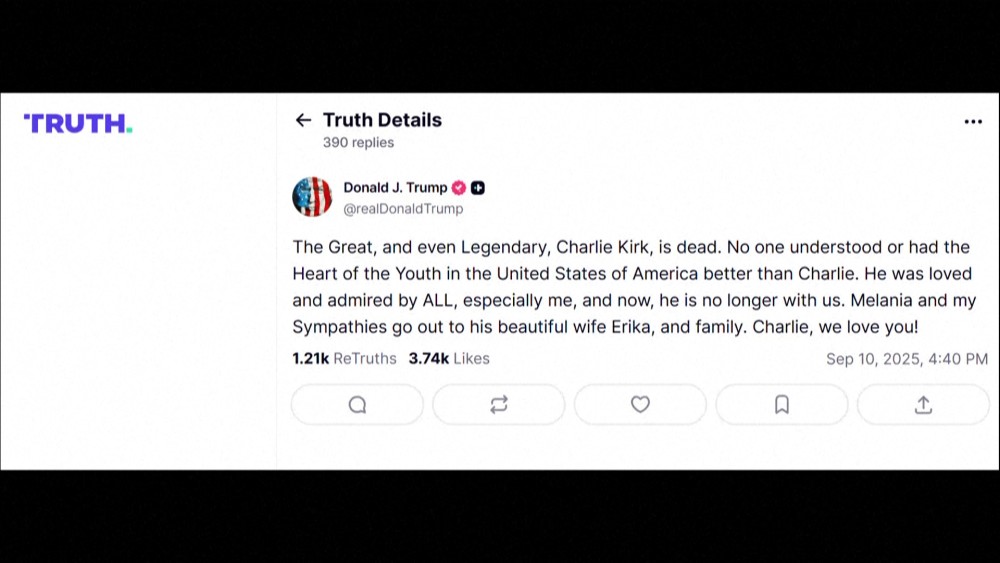Click the black plus badge beside the name
Image resolution: width=1000 pixels, height=563 pixels.
[478, 188]
